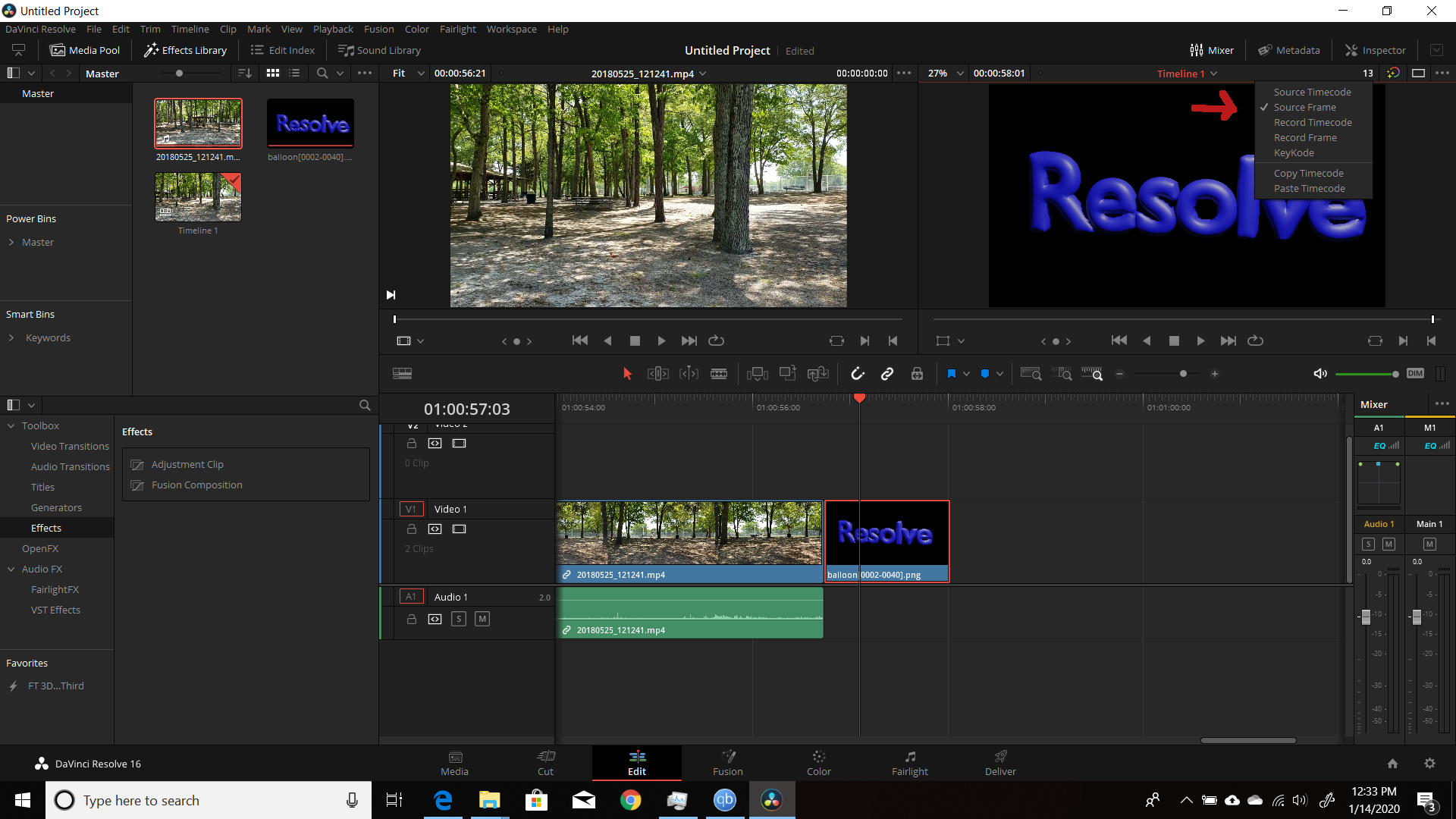1456x819 pixels.
Task: Mute the Audio 1 track in timeline
Action: pos(482,619)
